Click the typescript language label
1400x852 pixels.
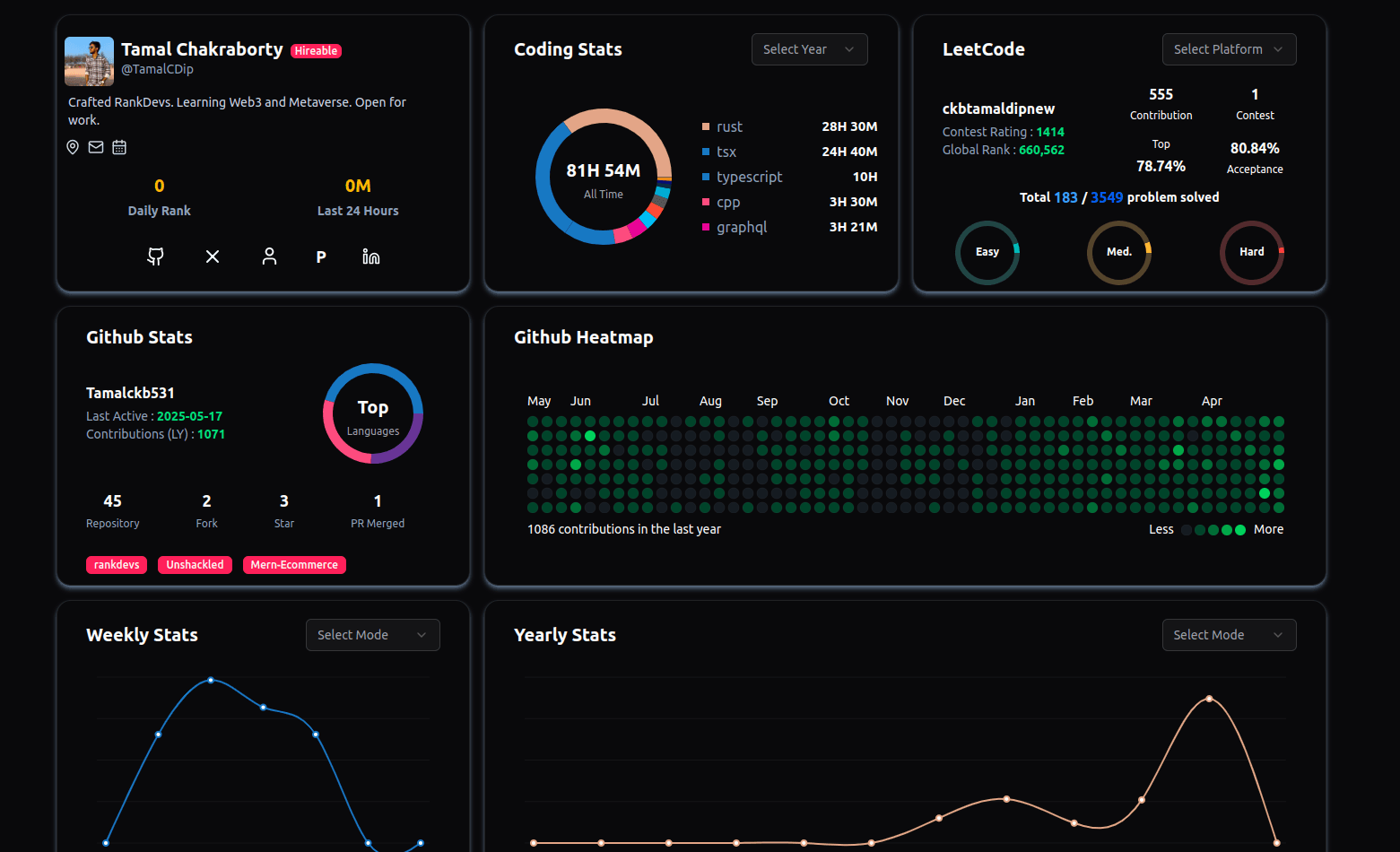pos(749,178)
